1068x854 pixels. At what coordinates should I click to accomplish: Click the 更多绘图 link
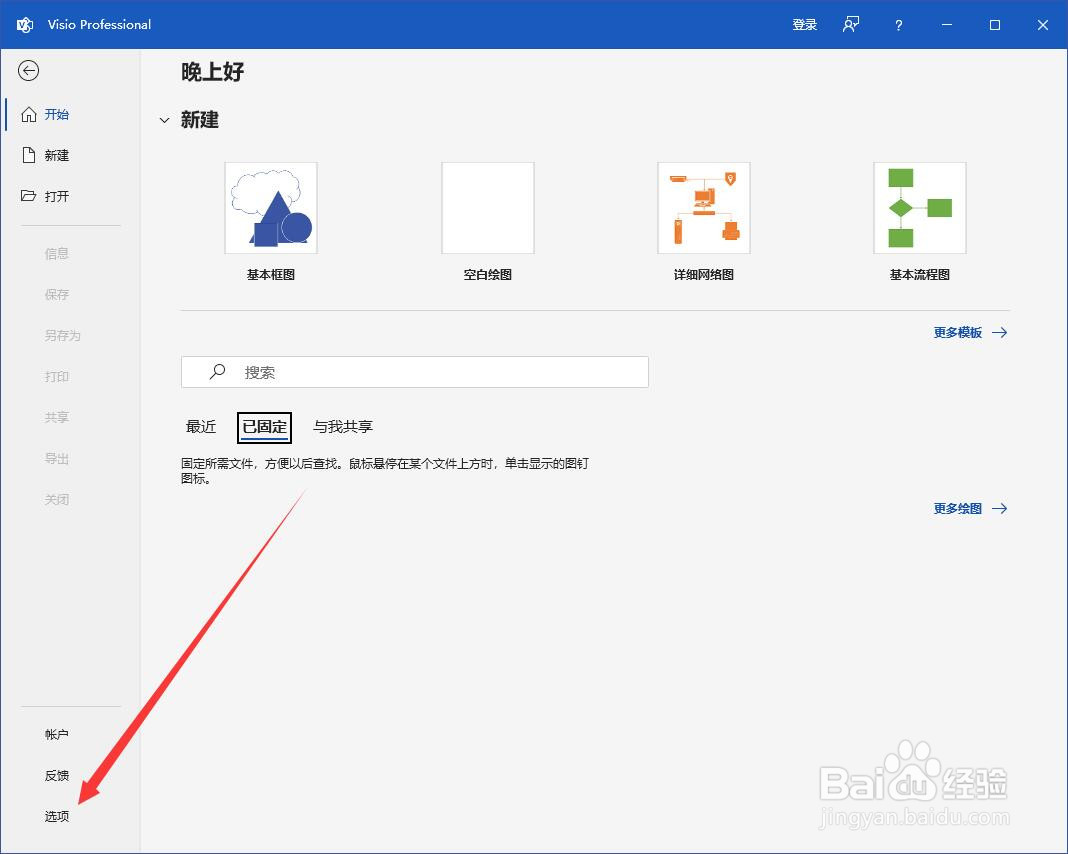pos(958,509)
